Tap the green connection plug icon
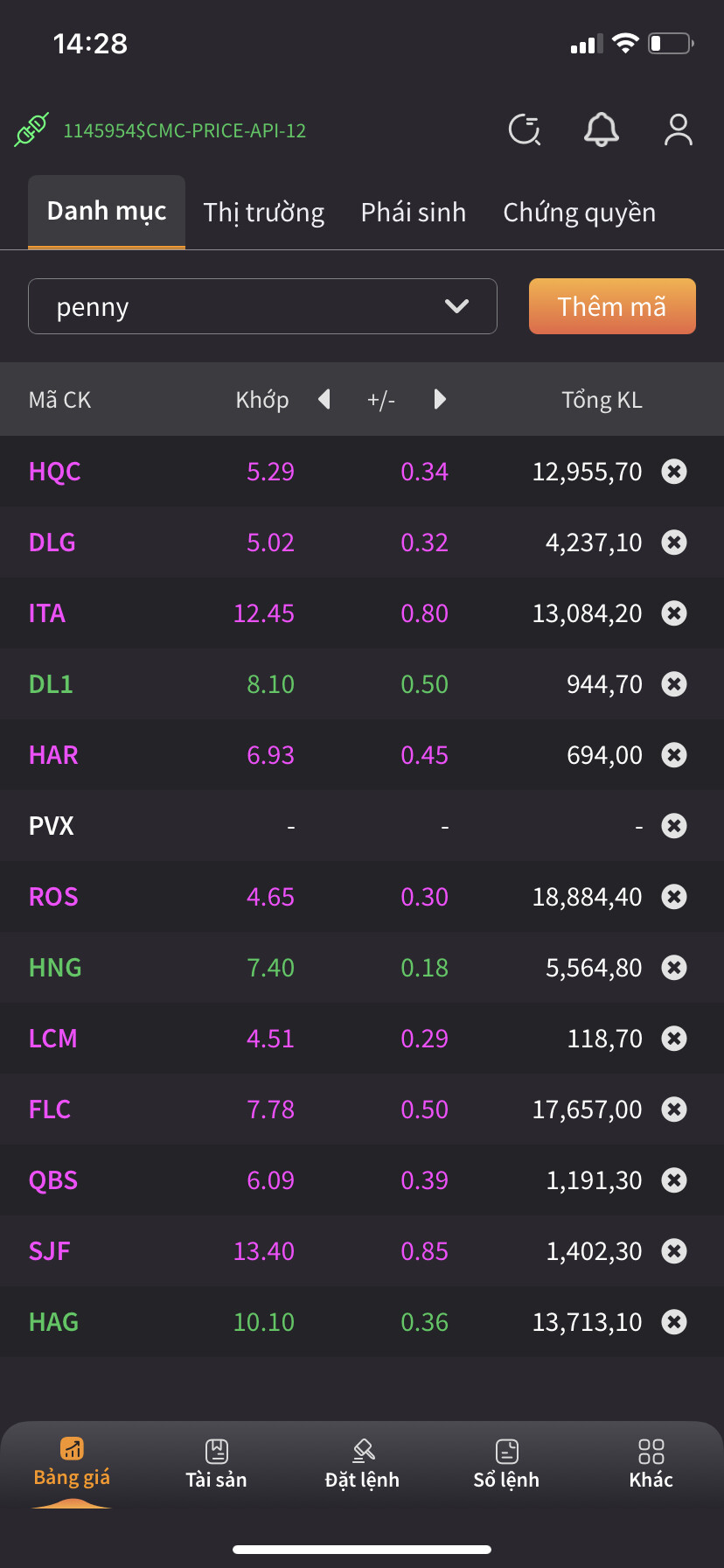Viewport: 724px width, 1568px height. click(32, 130)
